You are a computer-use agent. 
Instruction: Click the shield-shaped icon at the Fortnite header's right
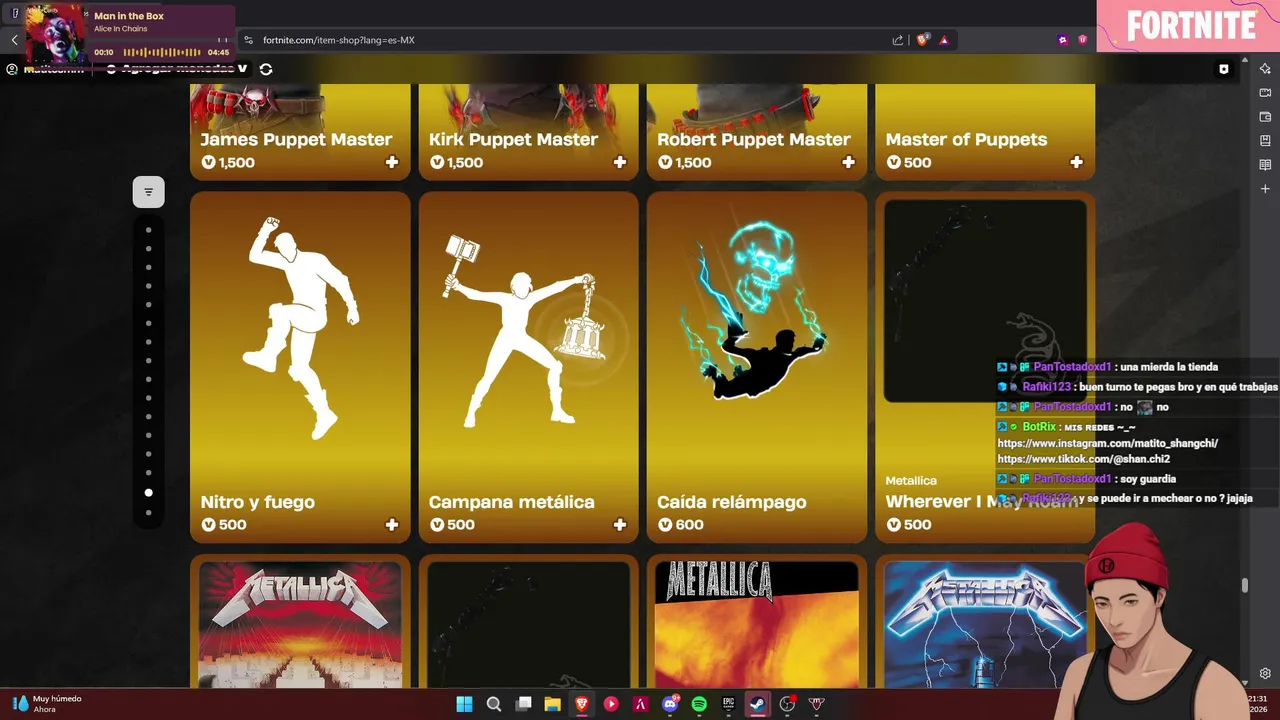coord(1223,69)
